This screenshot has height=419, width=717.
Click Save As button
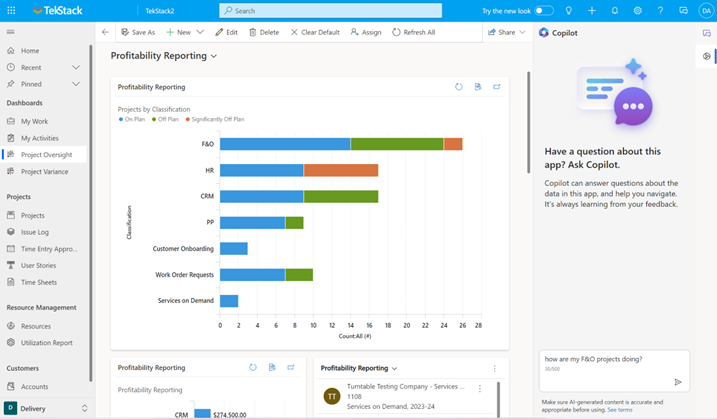(138, 32)
